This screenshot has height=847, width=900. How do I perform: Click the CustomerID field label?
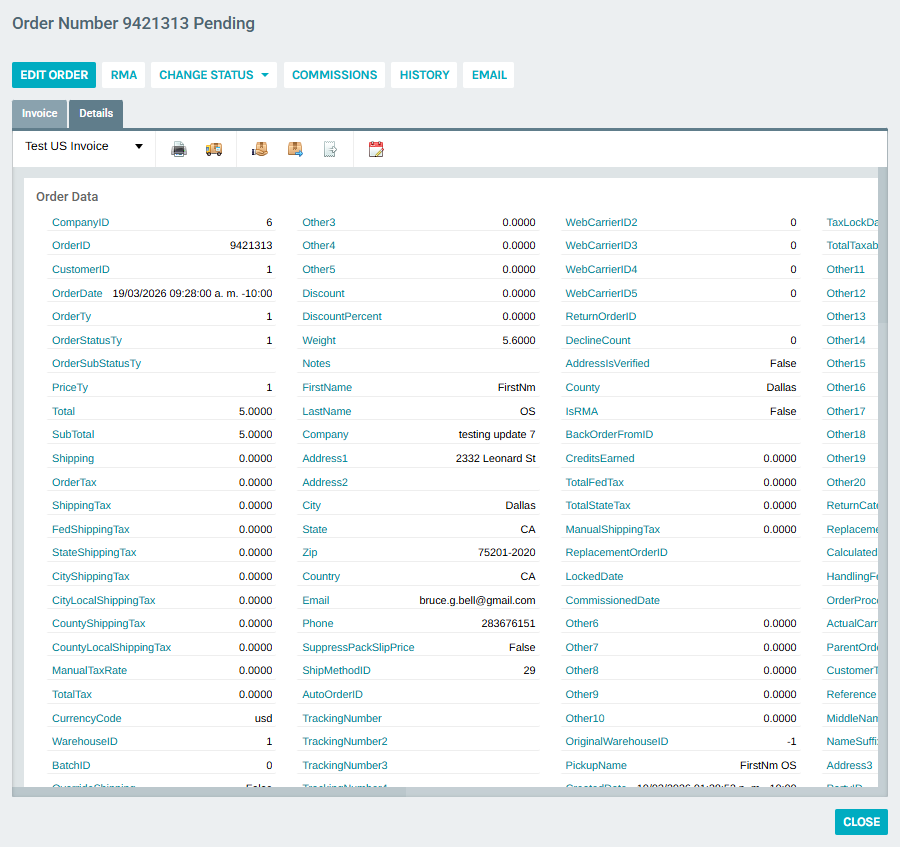click(x=80, y=269)
